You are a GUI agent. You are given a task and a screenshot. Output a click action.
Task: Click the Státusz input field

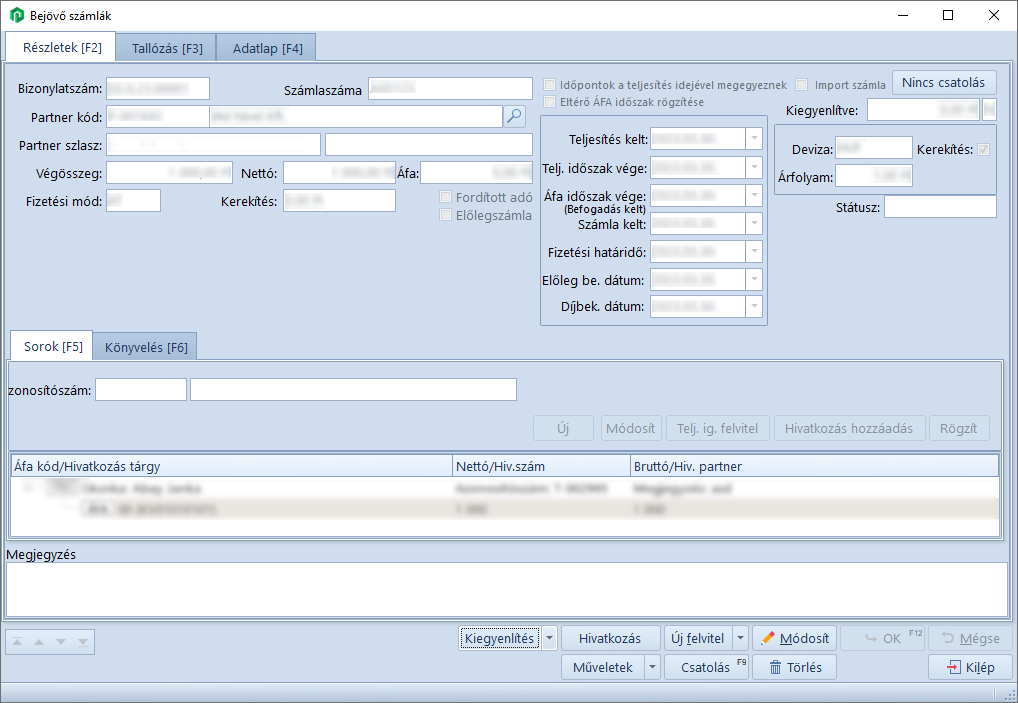point(940,207)
